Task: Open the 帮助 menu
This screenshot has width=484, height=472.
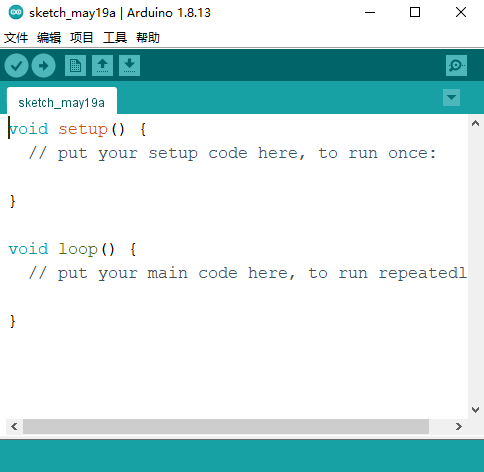Action: (x=148, y=38)
